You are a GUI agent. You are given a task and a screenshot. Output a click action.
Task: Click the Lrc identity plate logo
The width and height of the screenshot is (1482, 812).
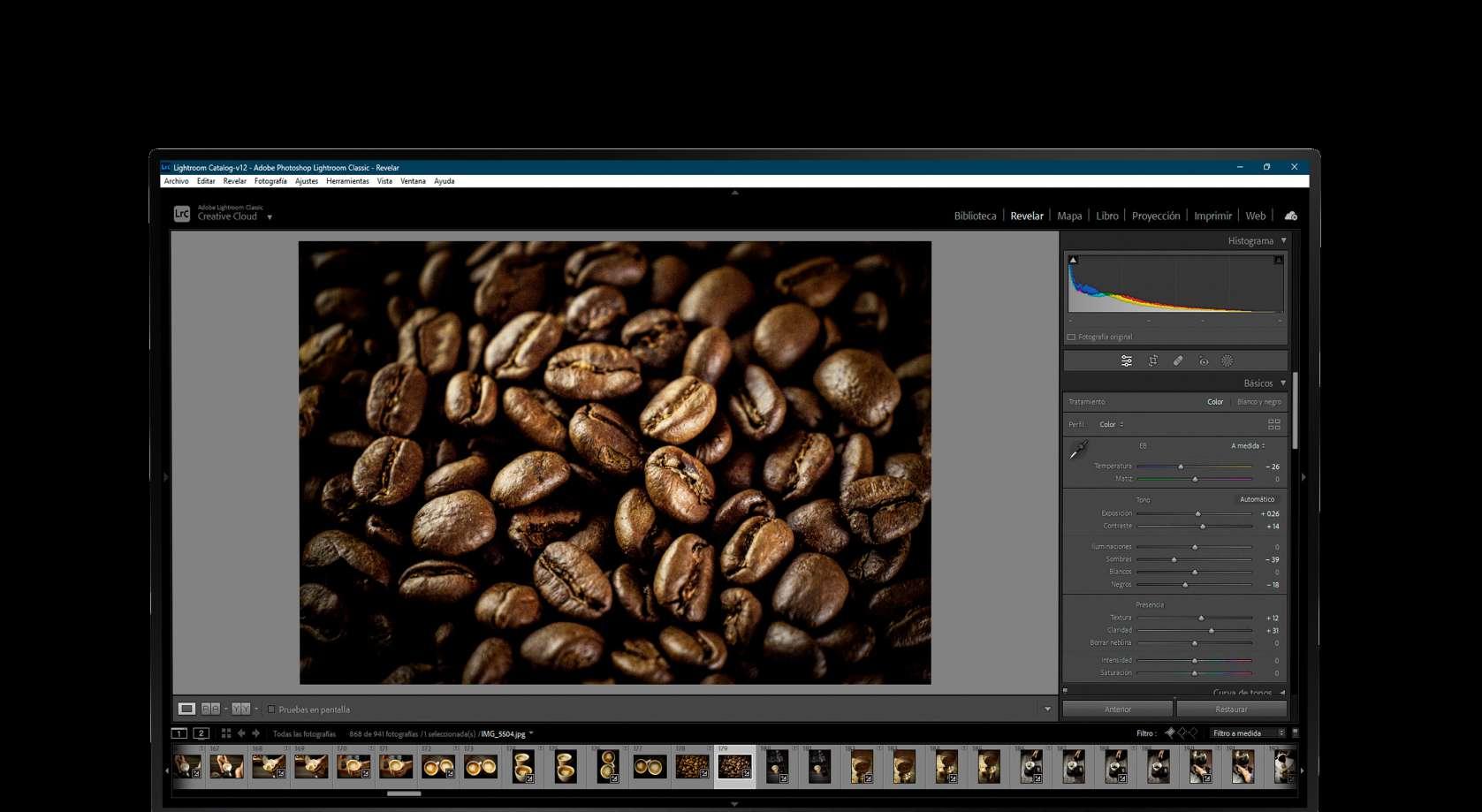[182, 214]
